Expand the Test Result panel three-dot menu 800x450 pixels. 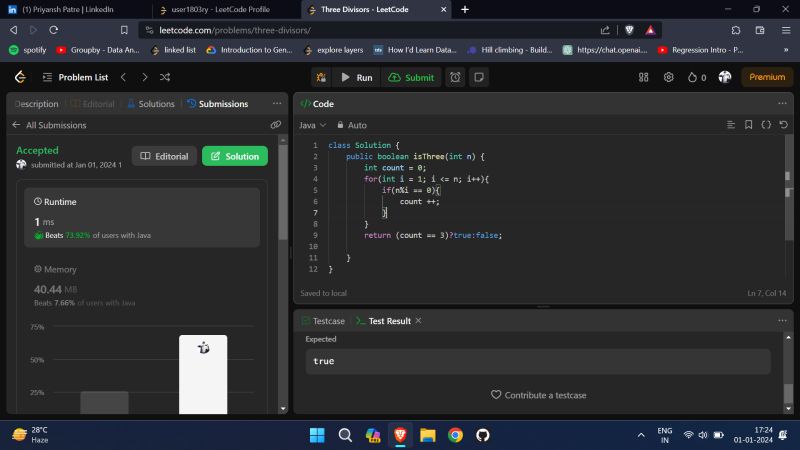pos(782,320)
